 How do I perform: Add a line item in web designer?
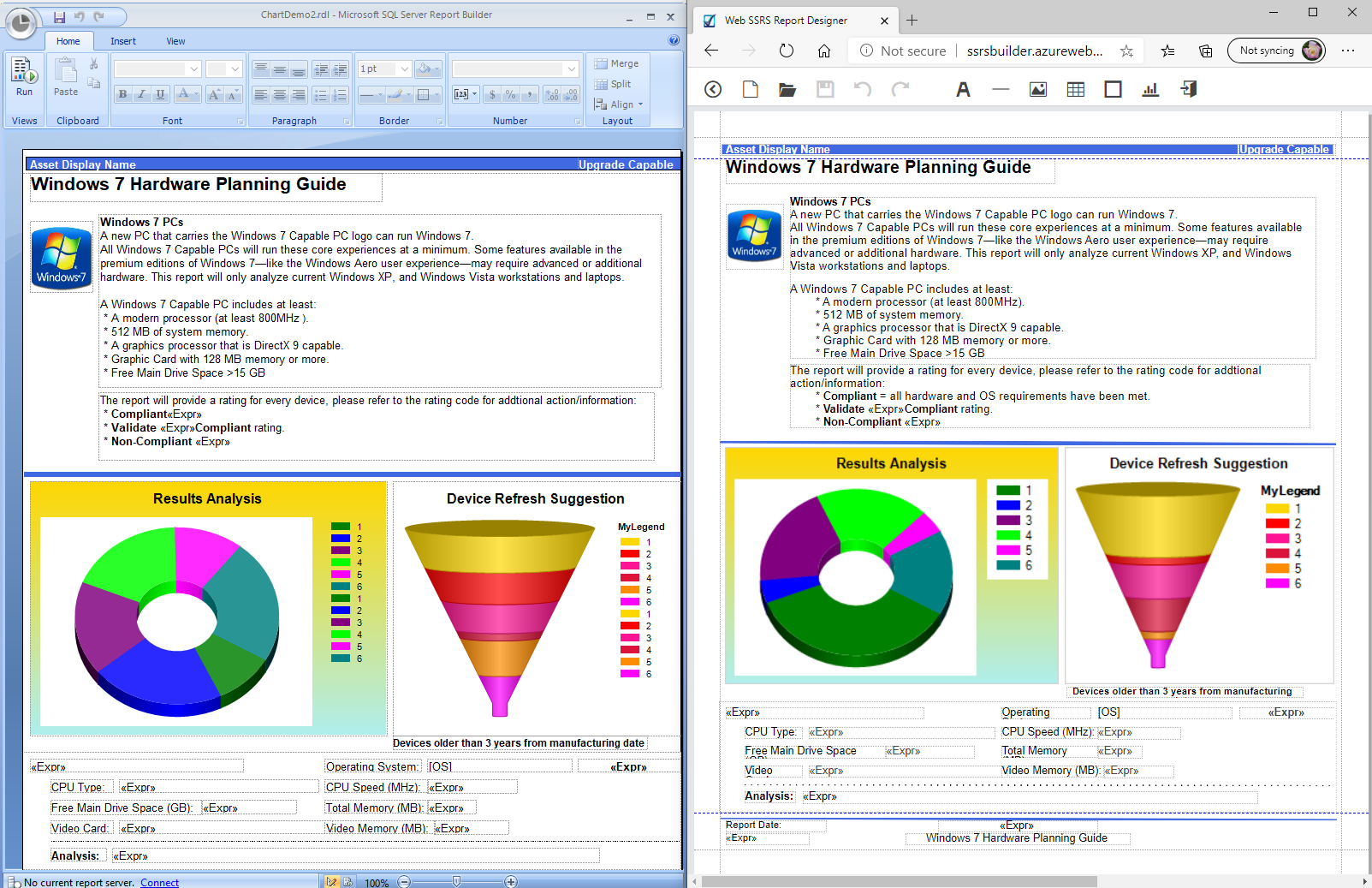(1001, 89)
